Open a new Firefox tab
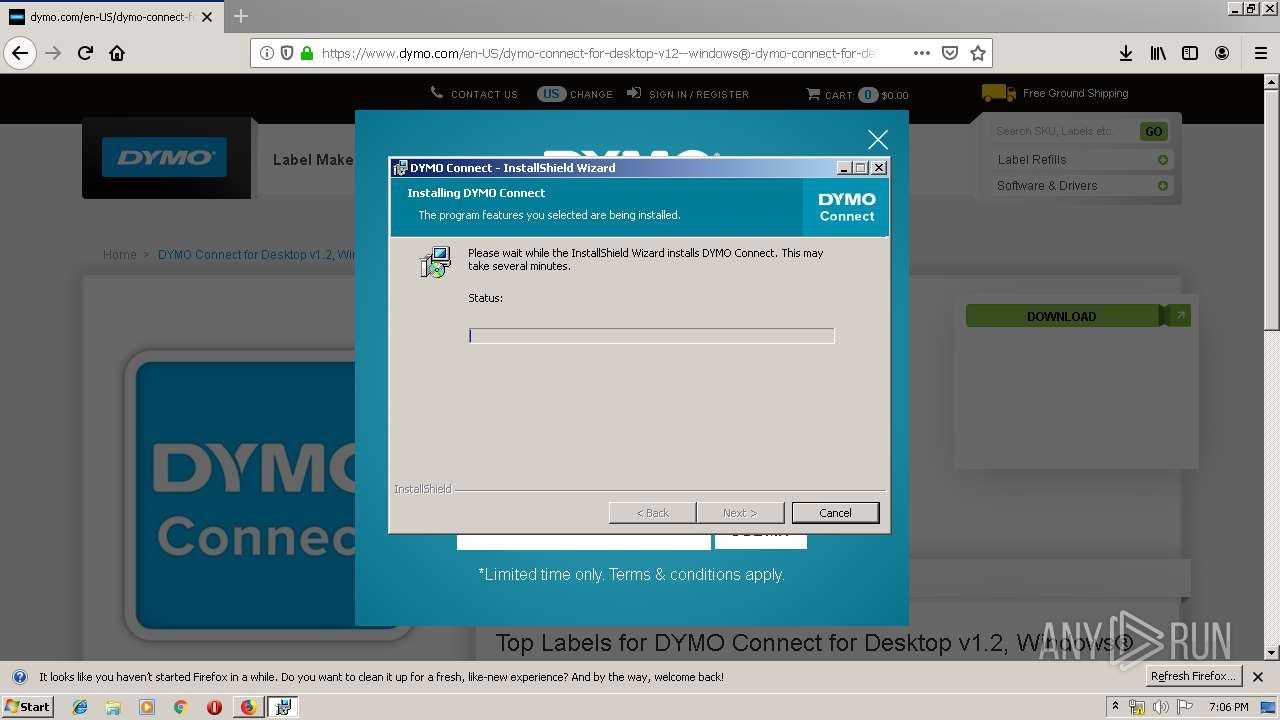This screenshot has width=1280, height=720. pyautogui.click(x=241, y=16)
